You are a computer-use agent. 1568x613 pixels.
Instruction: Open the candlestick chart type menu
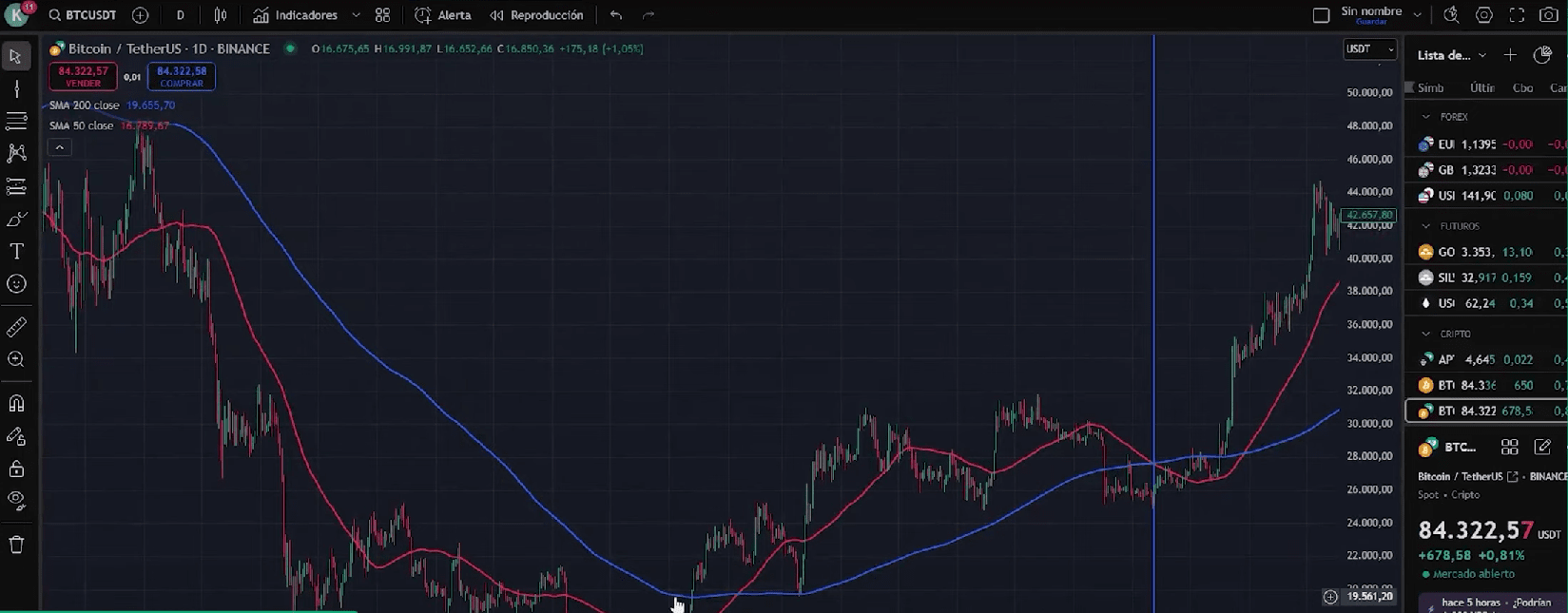221,15
